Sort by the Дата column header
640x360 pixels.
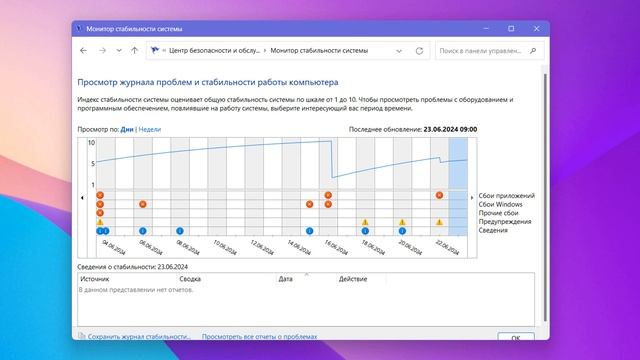point(306,279)
